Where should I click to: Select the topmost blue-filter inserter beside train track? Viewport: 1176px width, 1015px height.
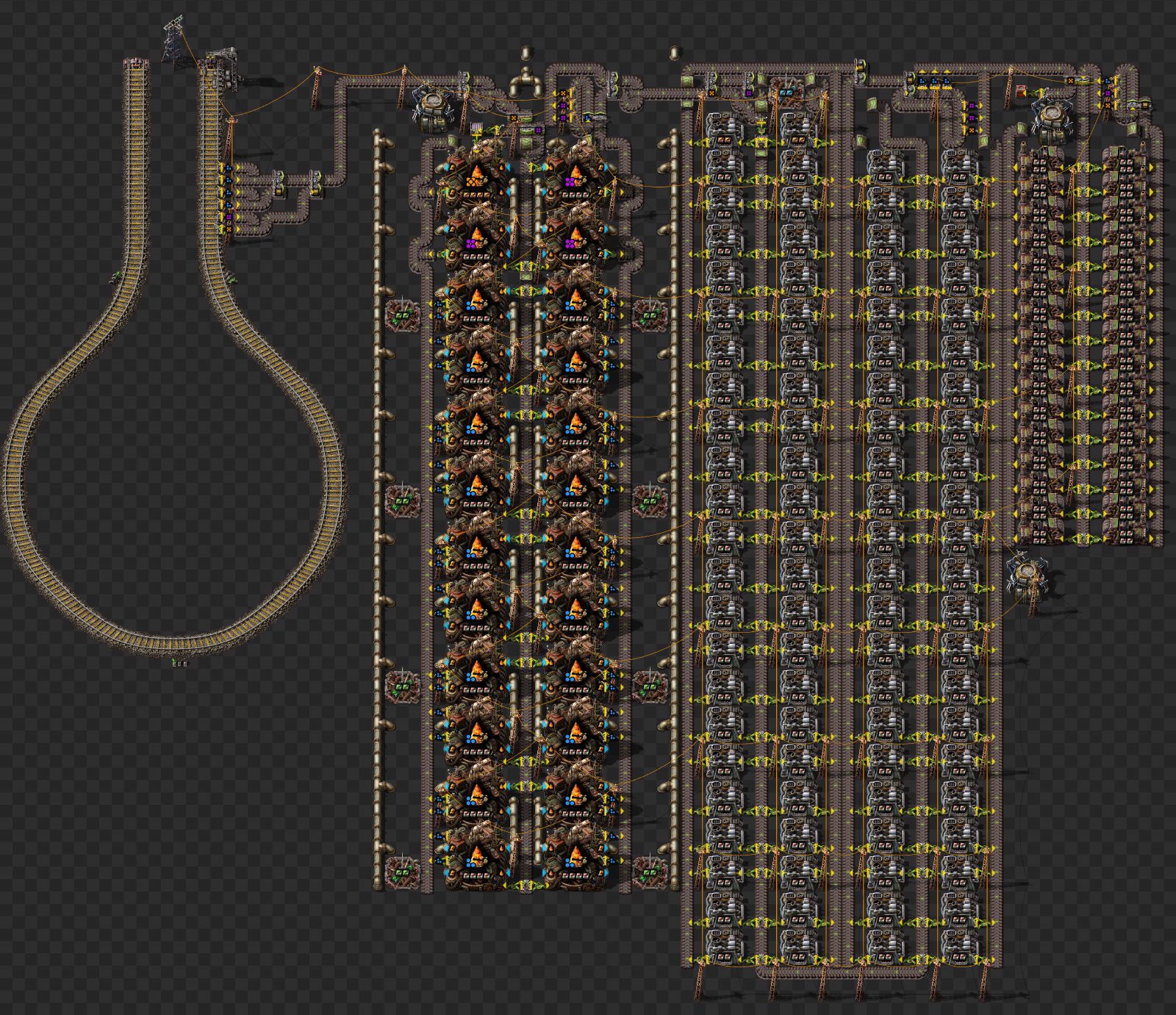pos(227,168)
